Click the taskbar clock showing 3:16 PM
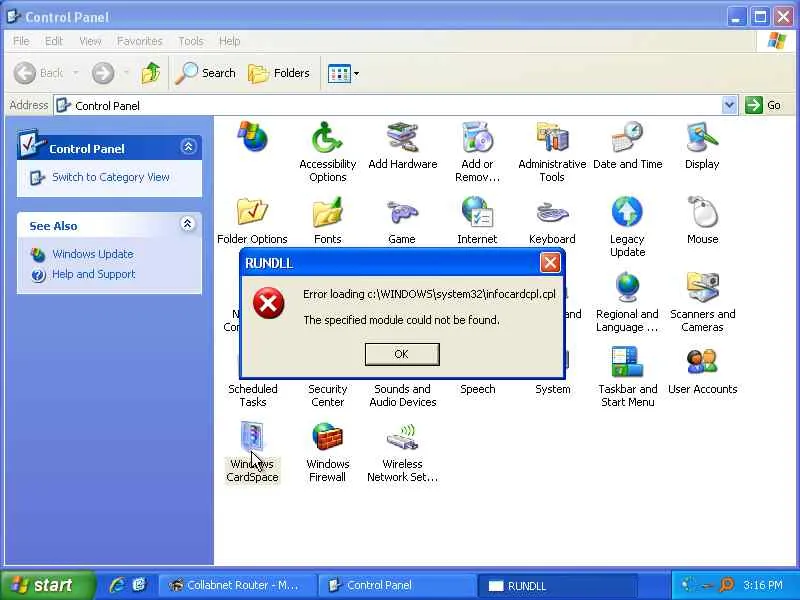Image resolution: width=800 pixels, height=600 pixels. click(x=762, y=585)
